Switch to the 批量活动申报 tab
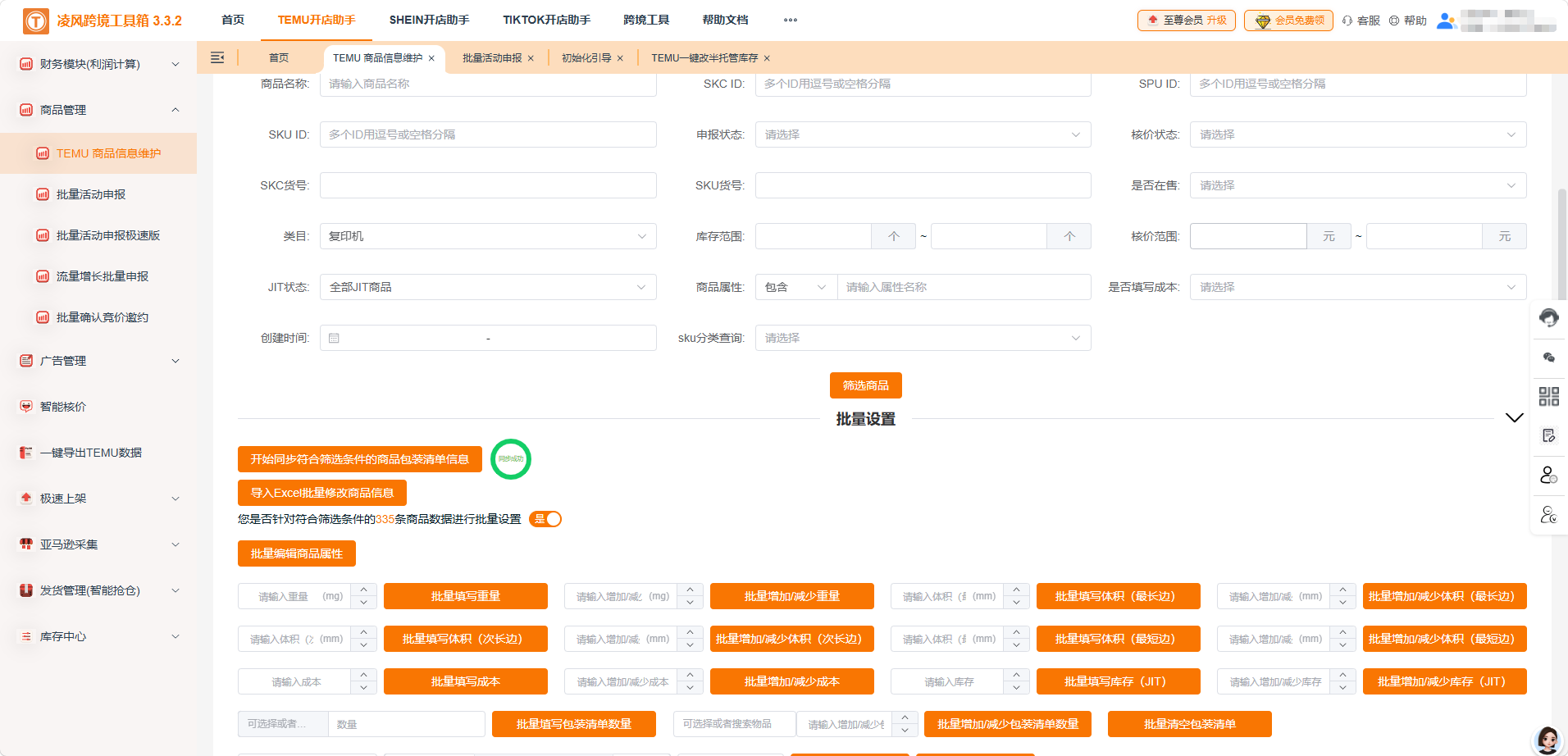1568x756 pixels. (x=492, y=57)
